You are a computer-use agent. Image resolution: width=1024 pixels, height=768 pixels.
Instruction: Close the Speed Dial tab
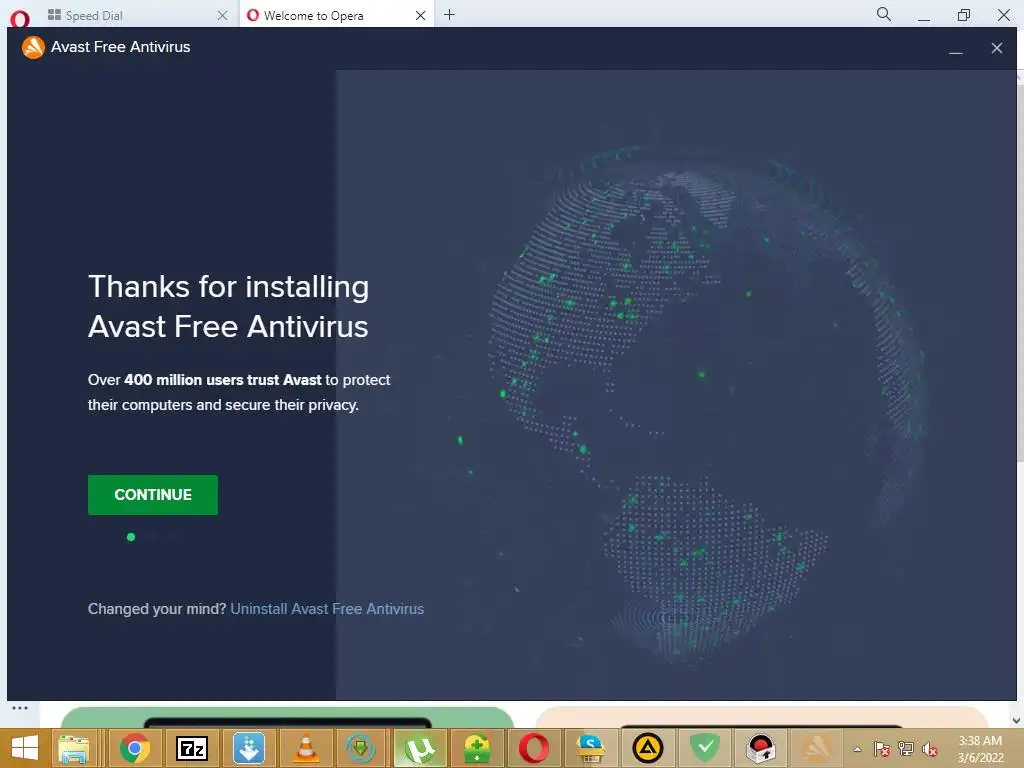pyautogui.click(x=223, y=16)
